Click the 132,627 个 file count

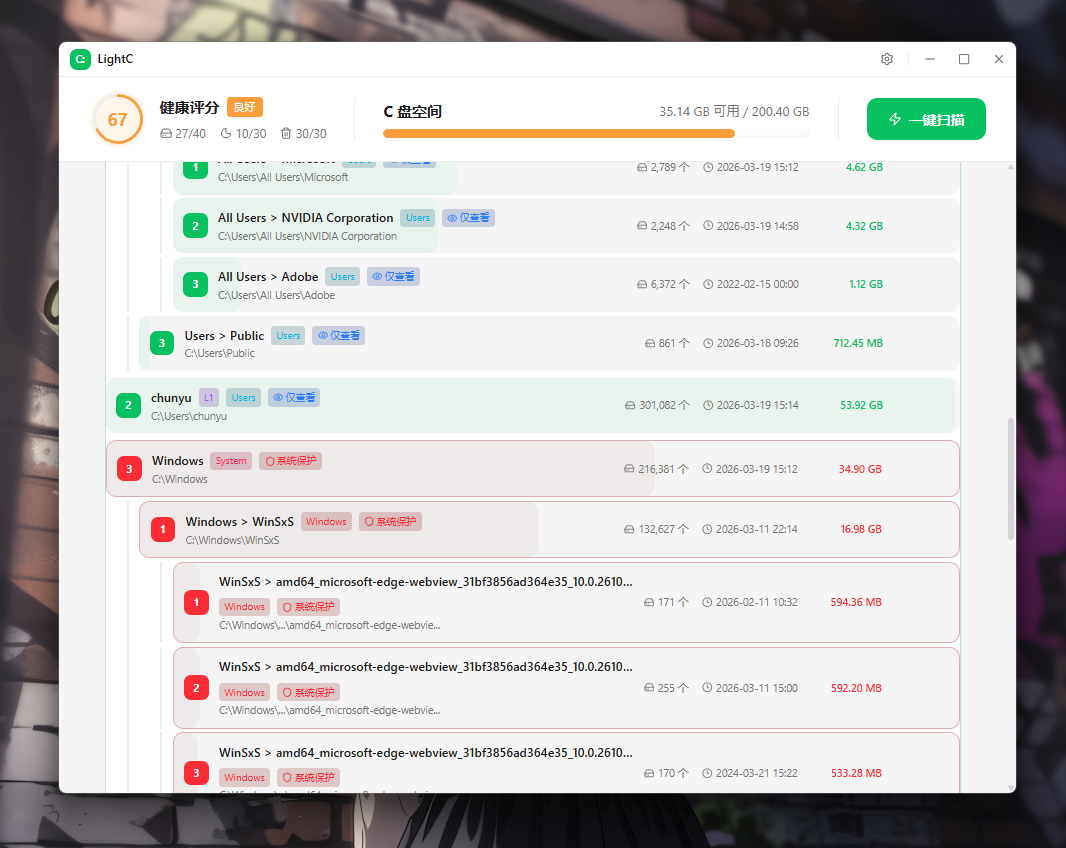coord(664,529)
